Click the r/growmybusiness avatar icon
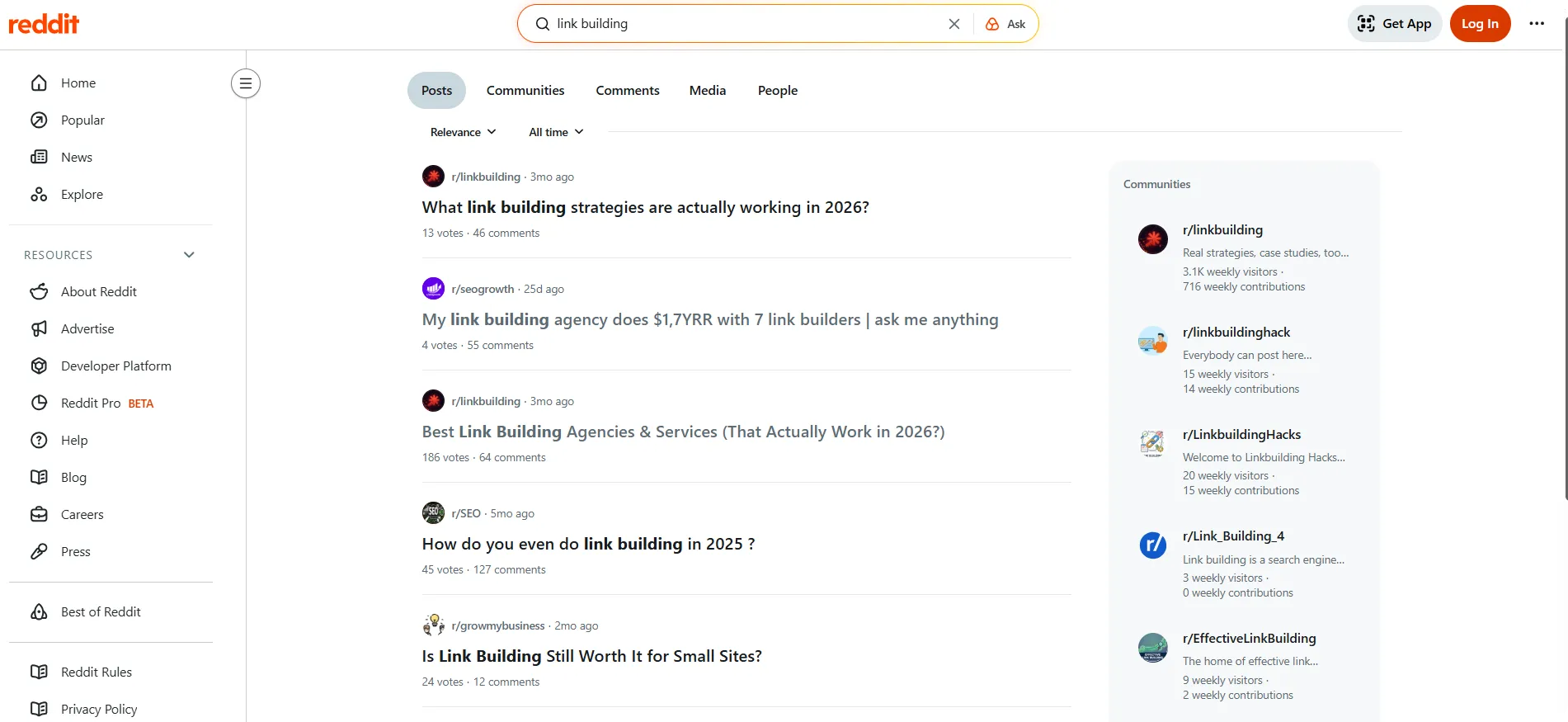Viewport: 1568px width, 722px height. (x=433, y=625)
